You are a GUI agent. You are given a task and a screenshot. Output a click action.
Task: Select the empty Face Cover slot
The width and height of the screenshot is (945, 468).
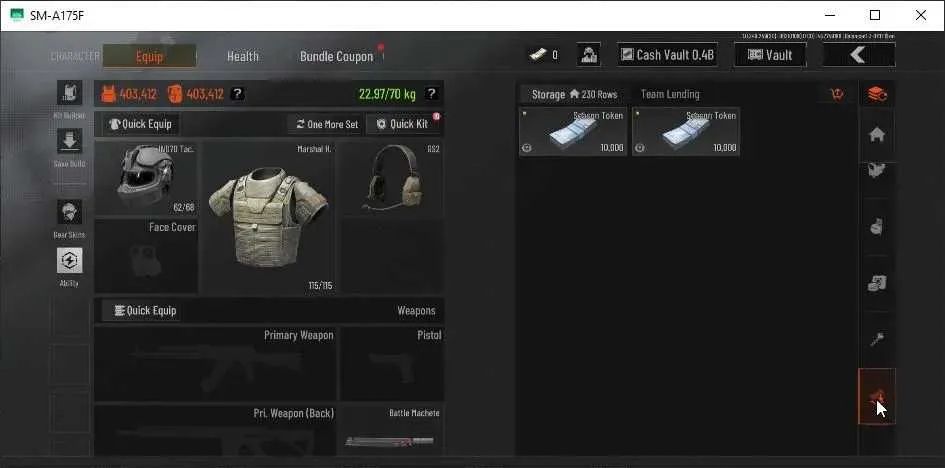tap(146, 256)
